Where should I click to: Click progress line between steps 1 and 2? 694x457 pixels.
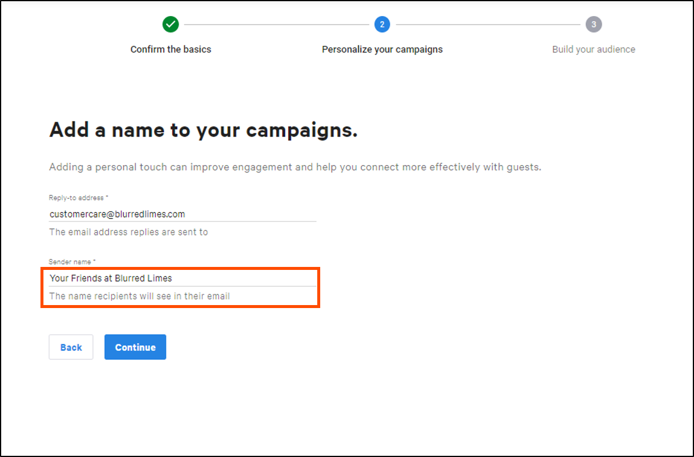point(276,25)
